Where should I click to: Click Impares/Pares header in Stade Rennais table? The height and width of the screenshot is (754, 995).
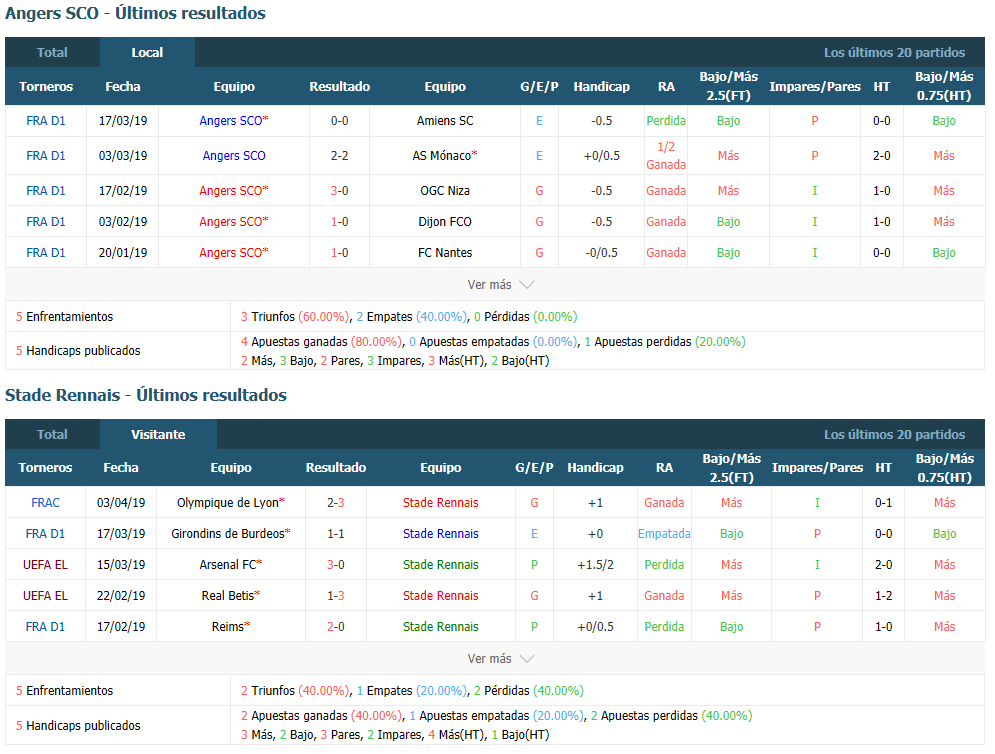(817, 468)
